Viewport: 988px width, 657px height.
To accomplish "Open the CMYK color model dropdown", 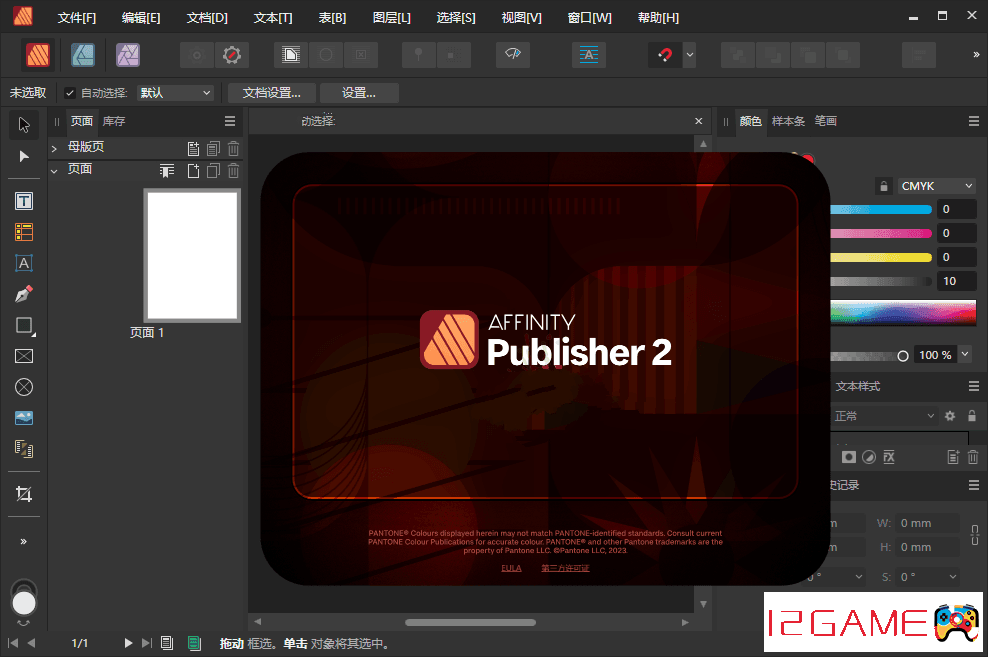I will coord(938,186).
